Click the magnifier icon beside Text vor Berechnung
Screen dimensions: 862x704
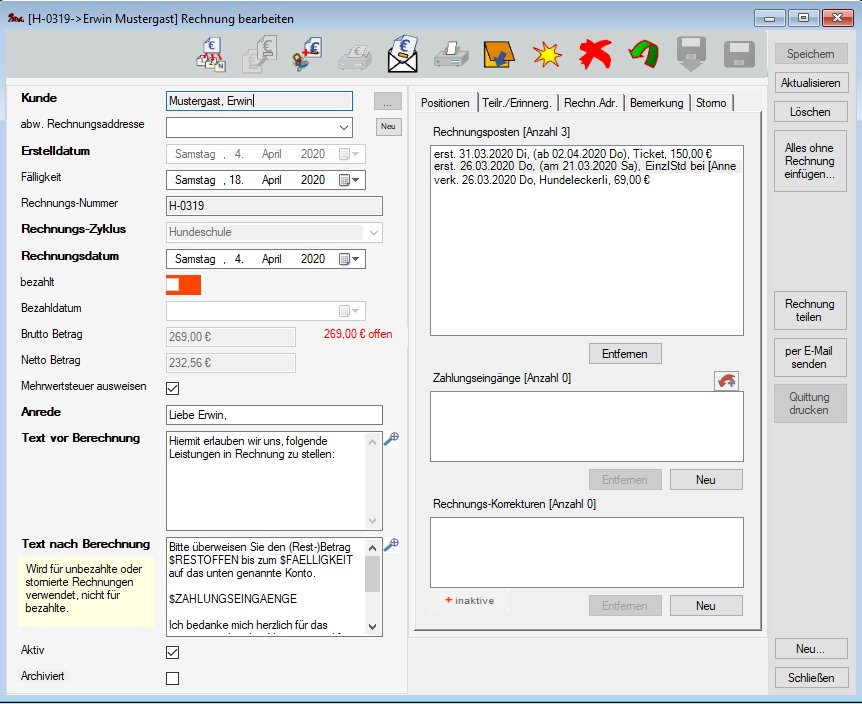(391, 439)
